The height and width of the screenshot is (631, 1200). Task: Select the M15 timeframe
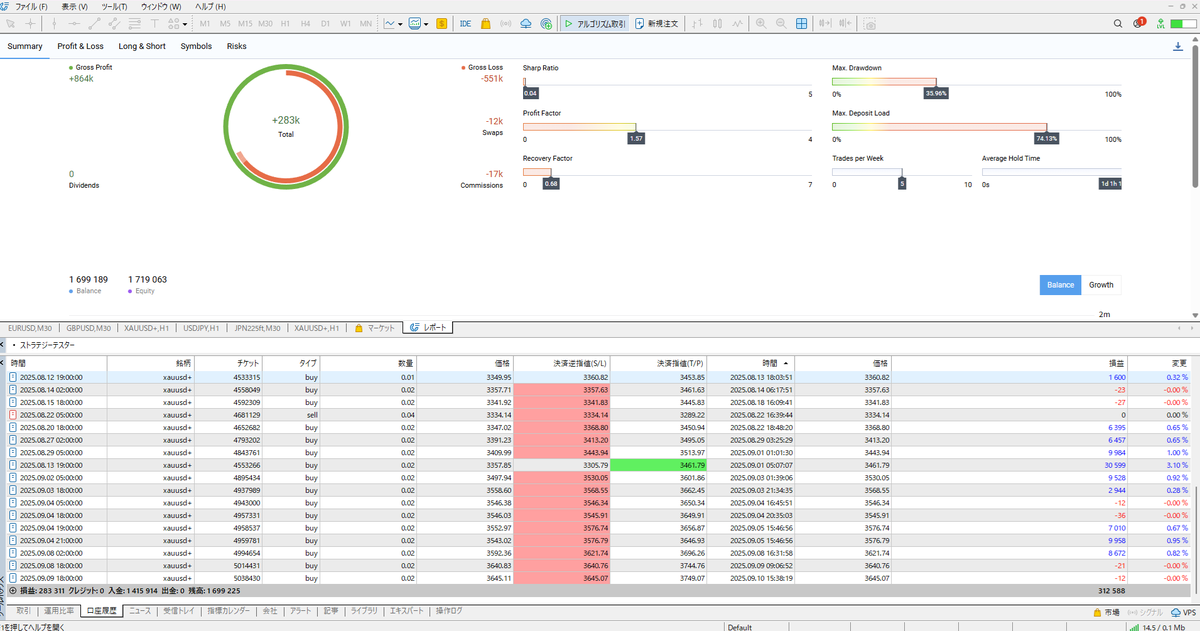(x=245, y=23)
